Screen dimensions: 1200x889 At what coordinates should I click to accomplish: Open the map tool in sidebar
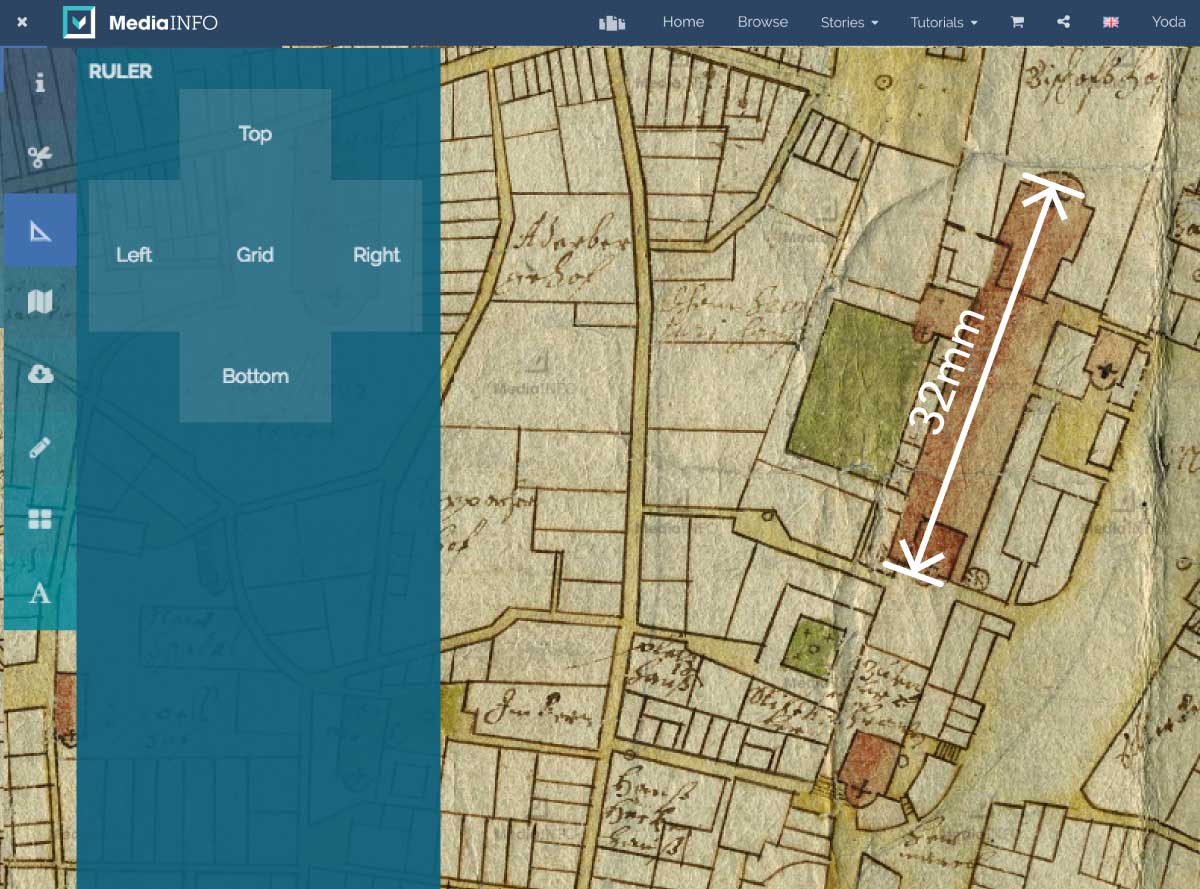[x=40, y=302]
